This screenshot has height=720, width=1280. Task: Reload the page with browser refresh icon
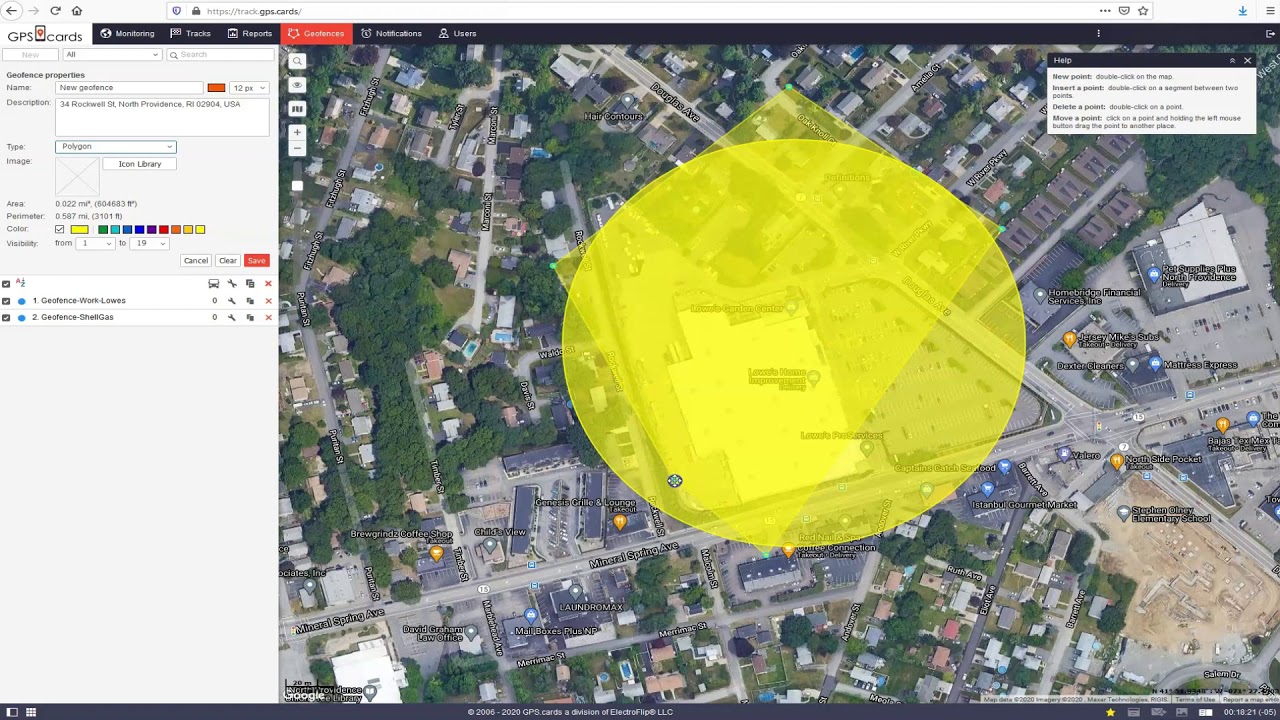coord(55,11)
